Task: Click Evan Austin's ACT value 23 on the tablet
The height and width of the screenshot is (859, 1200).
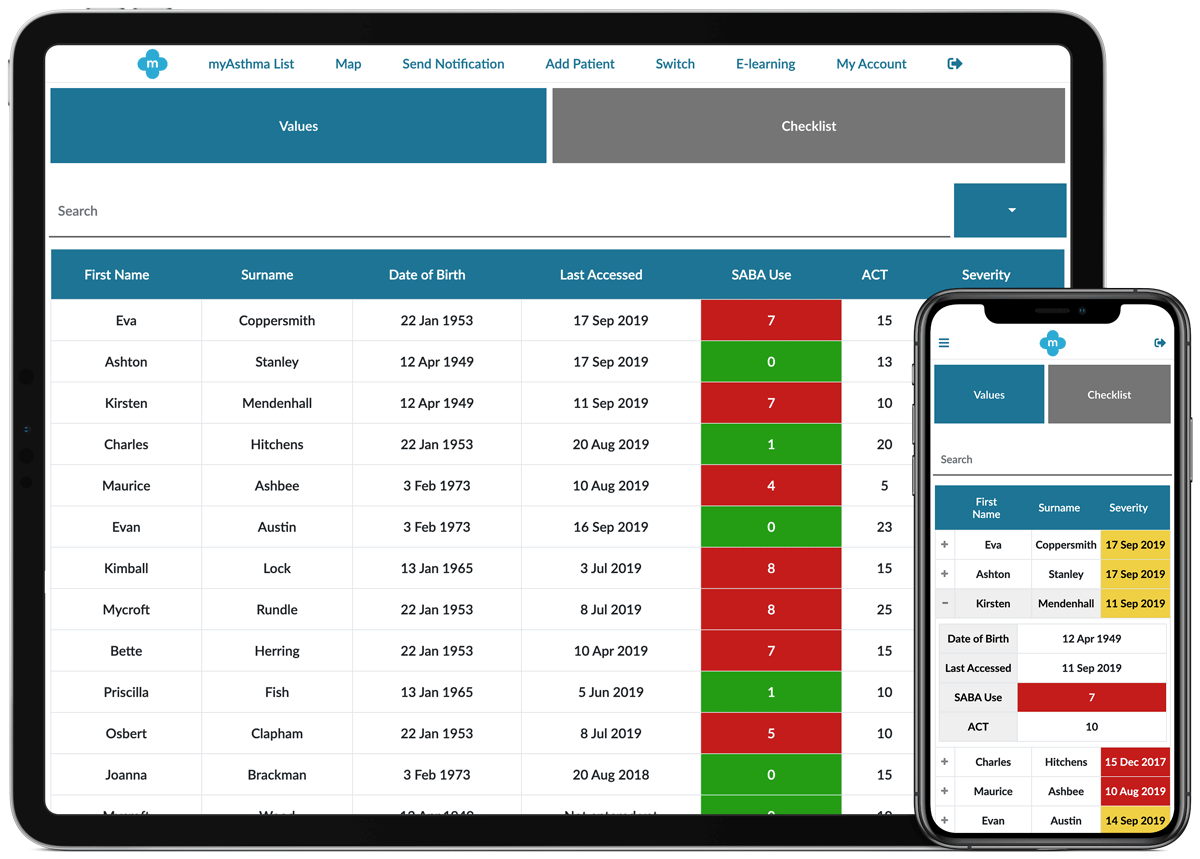Action: pyautogui.click(x=884, y=527)
